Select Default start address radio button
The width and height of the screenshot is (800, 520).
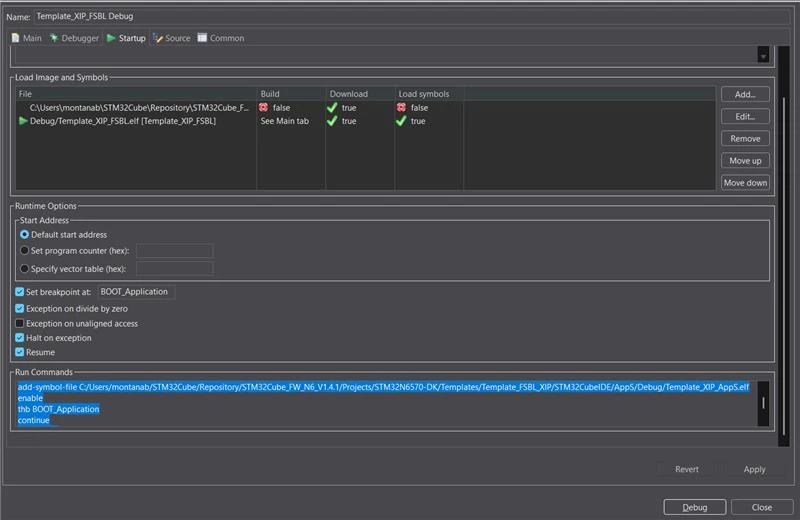[x=24, y=235]
